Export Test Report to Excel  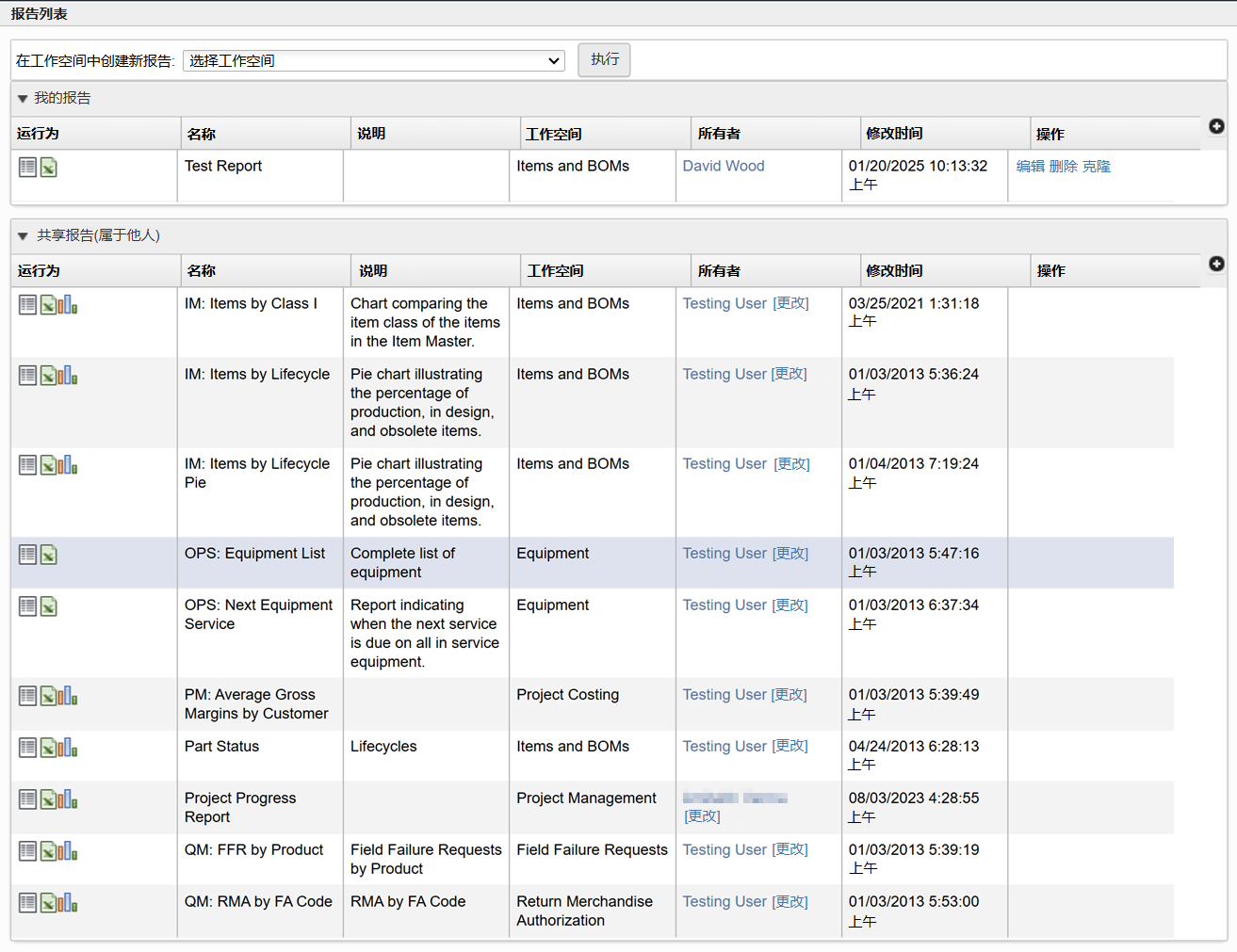[49, 168]
